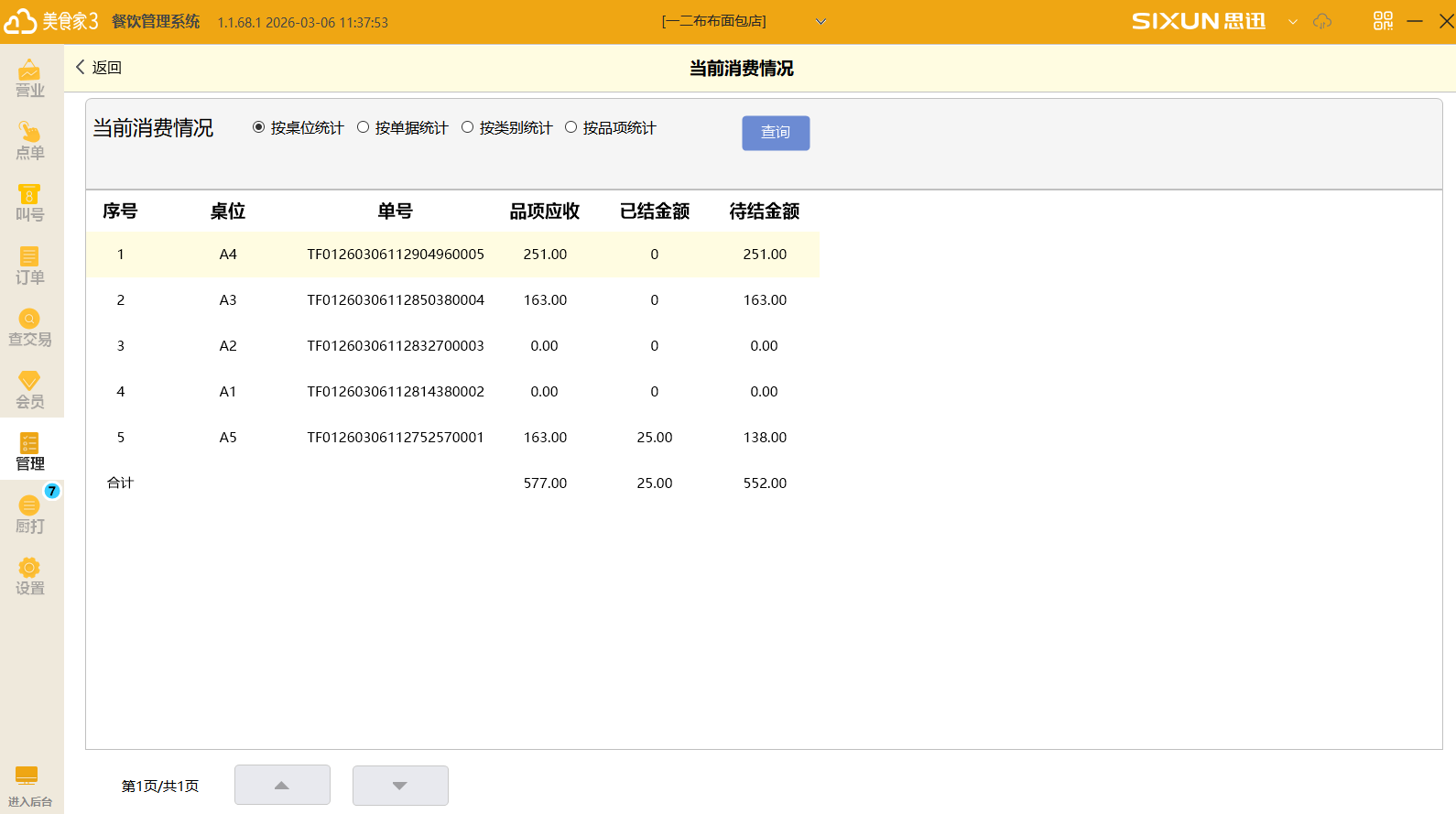Screen dimensions: 1456x814
Task: Go back using the 返回 link
Action: (99, 67)
